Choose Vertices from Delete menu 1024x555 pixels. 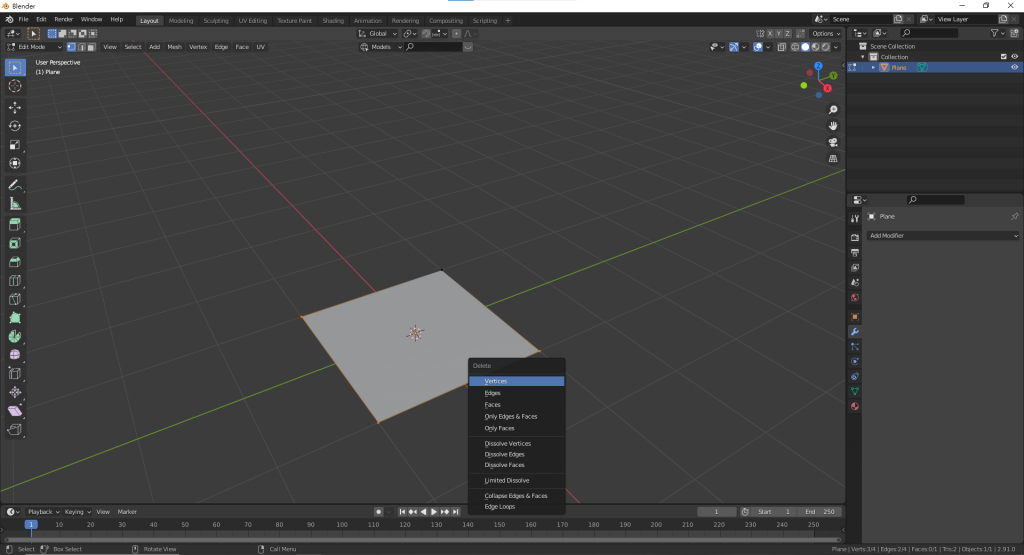(517, 381)
